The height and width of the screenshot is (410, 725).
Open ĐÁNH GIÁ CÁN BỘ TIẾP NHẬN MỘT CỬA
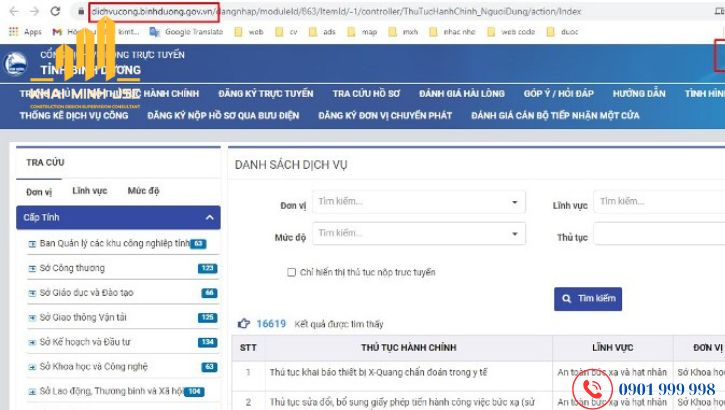[555, 116]
